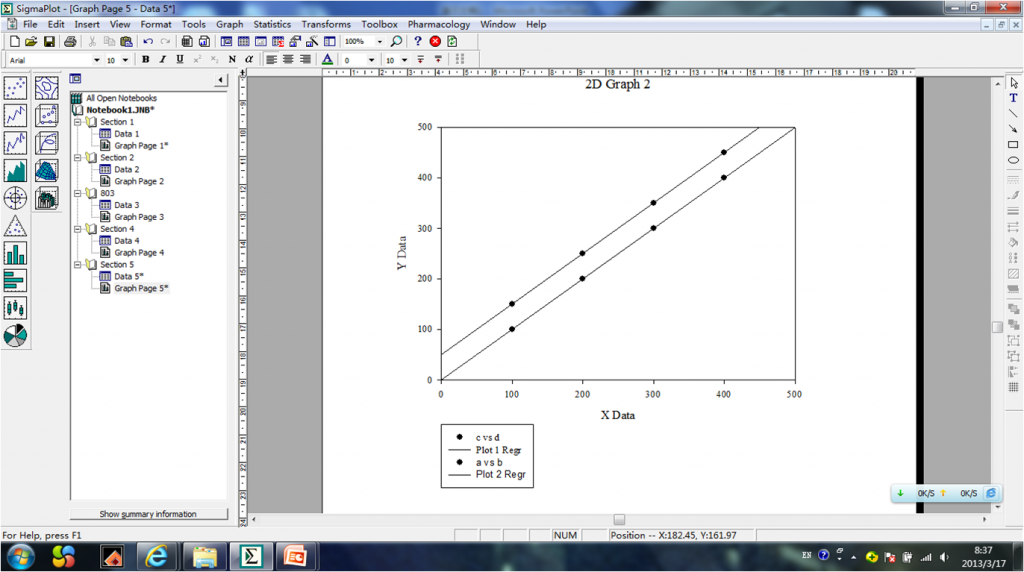
Task: Open Data 5* worksheet in tree
Action: pyautogui.click(x=129, y=276)
